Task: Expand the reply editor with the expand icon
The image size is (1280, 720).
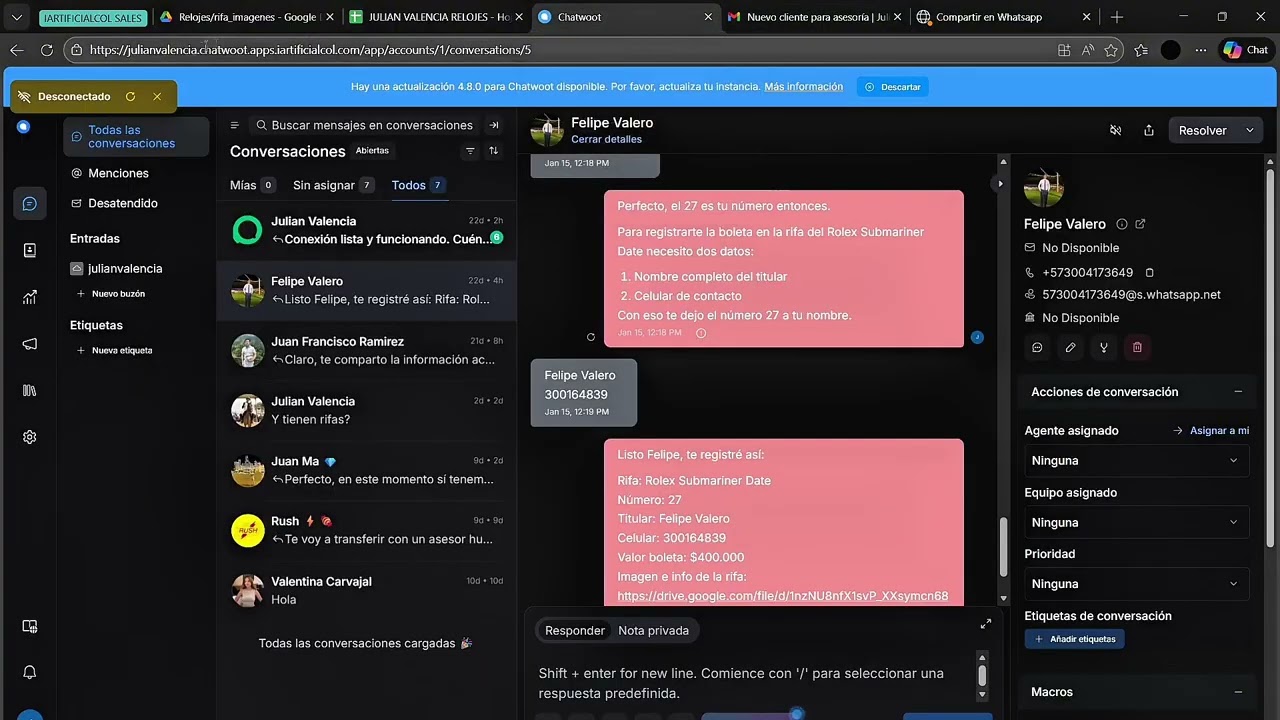Action: pos(986,624)
